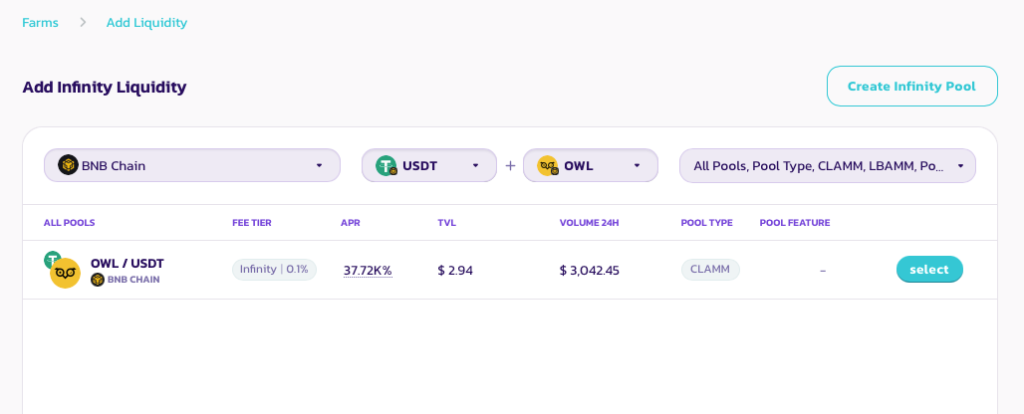
Task: Click the OWL token icon in selector
Action: (547, 166)
